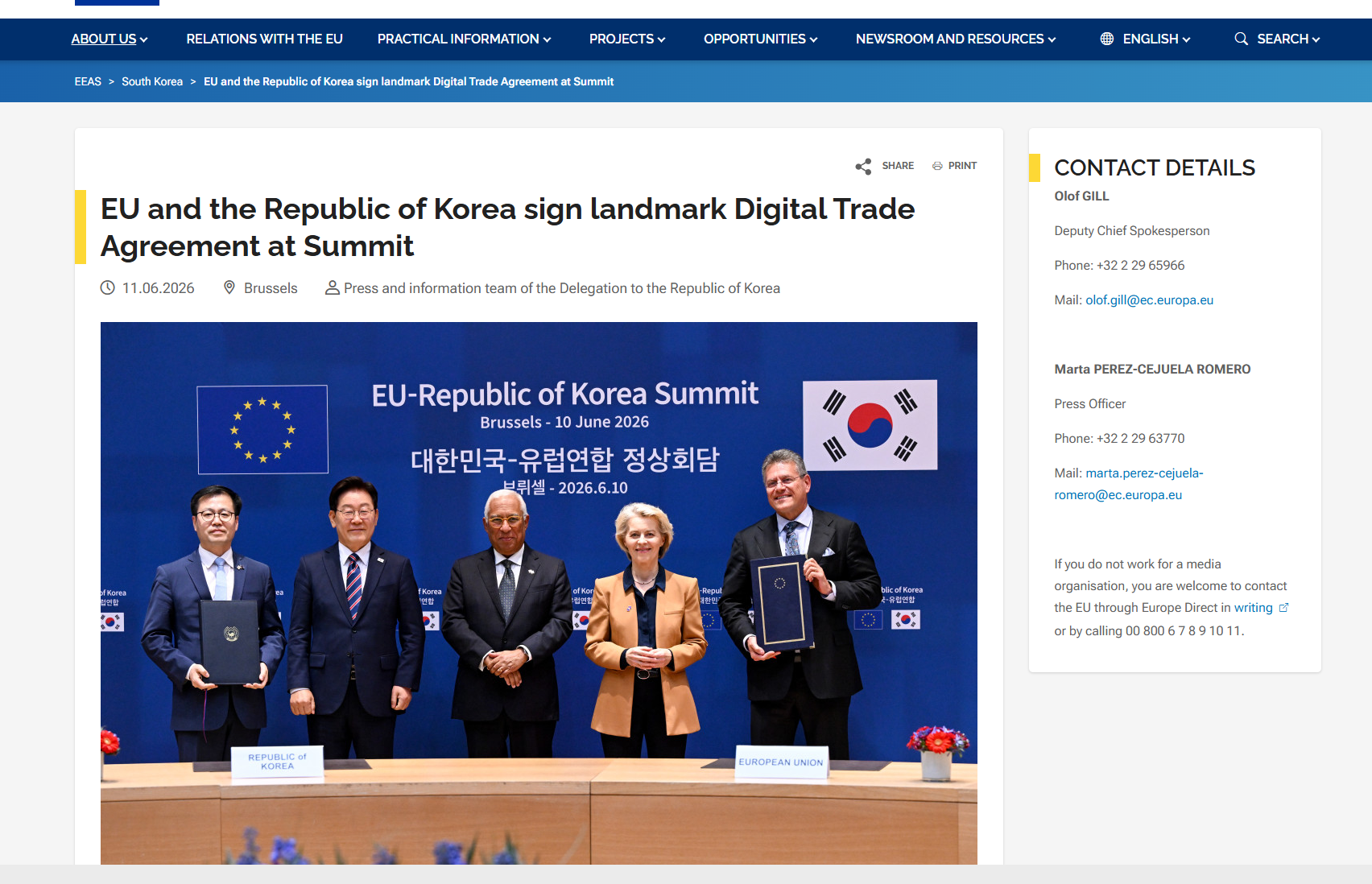This screenshot has width=1372, height=884.
Task: Click the share icon above the headline
Action: click(863, 167)
